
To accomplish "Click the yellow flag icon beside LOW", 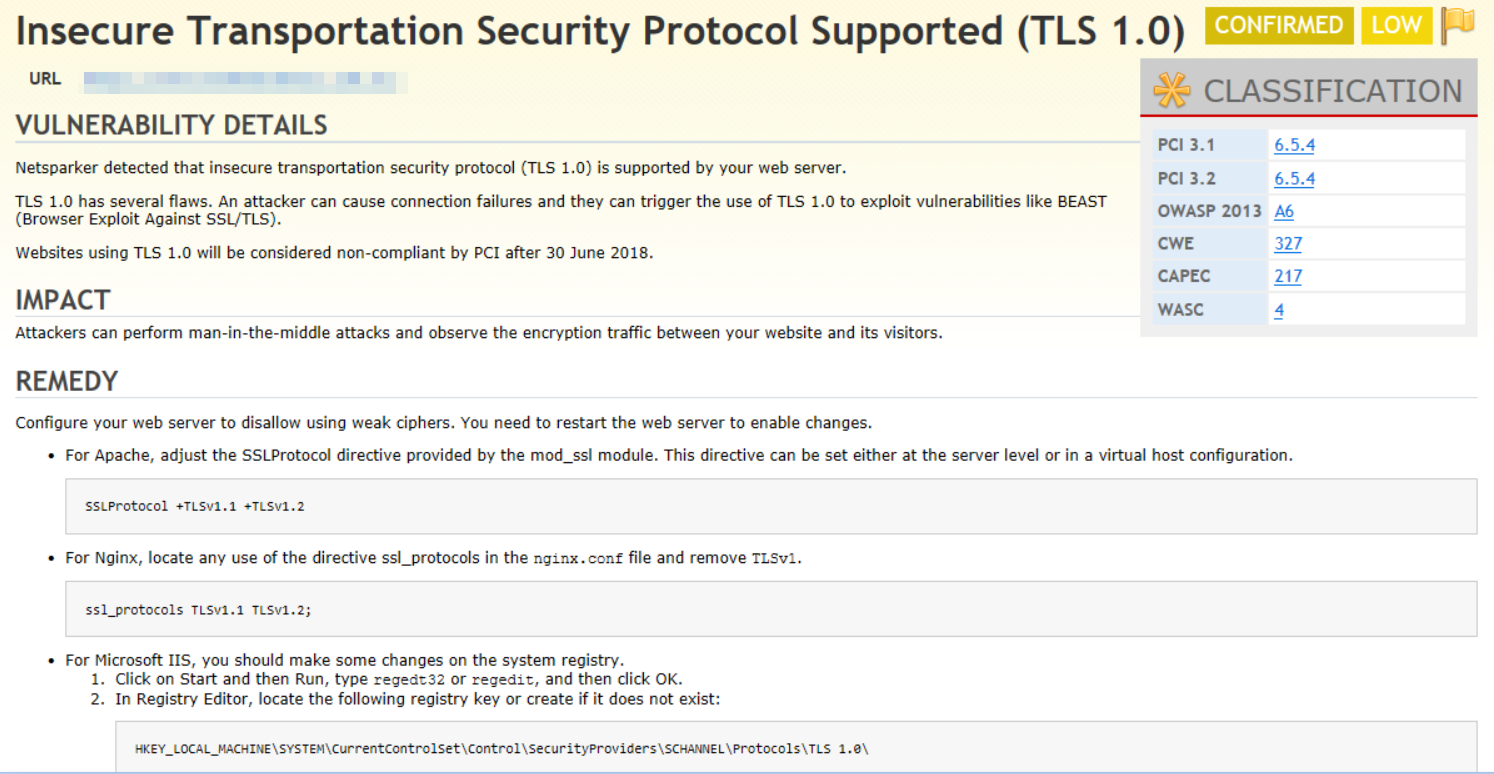I will coord(1458,25).
